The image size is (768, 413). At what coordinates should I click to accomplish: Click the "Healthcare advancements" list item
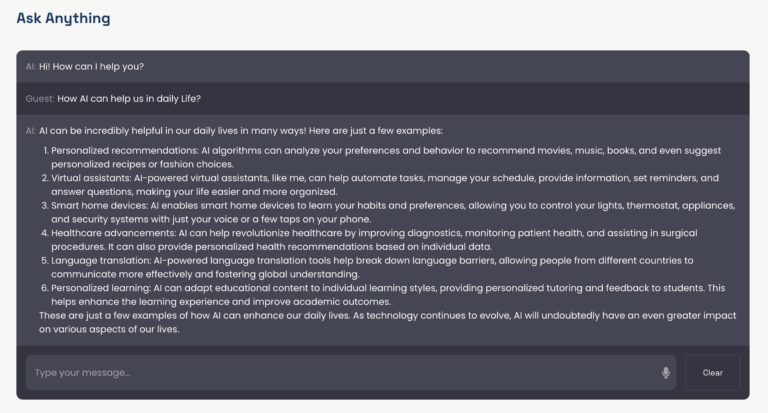tap(380, 233)
